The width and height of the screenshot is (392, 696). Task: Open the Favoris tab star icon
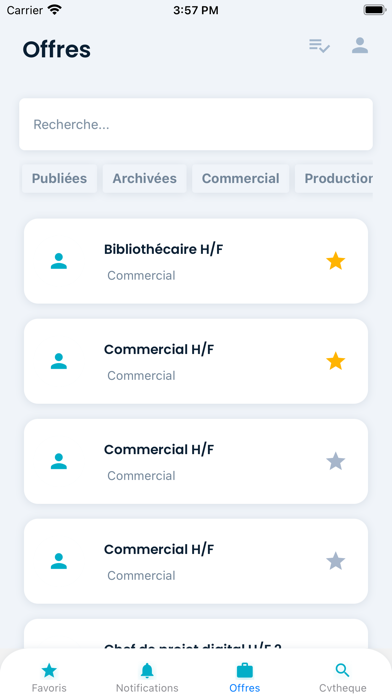coord(49,670)
